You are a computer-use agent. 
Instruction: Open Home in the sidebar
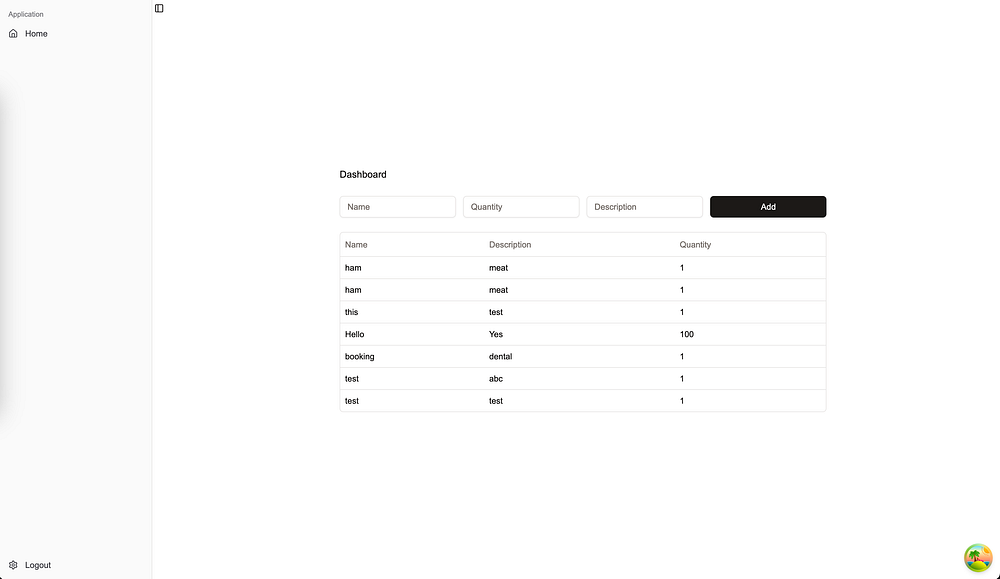[36, 34]
